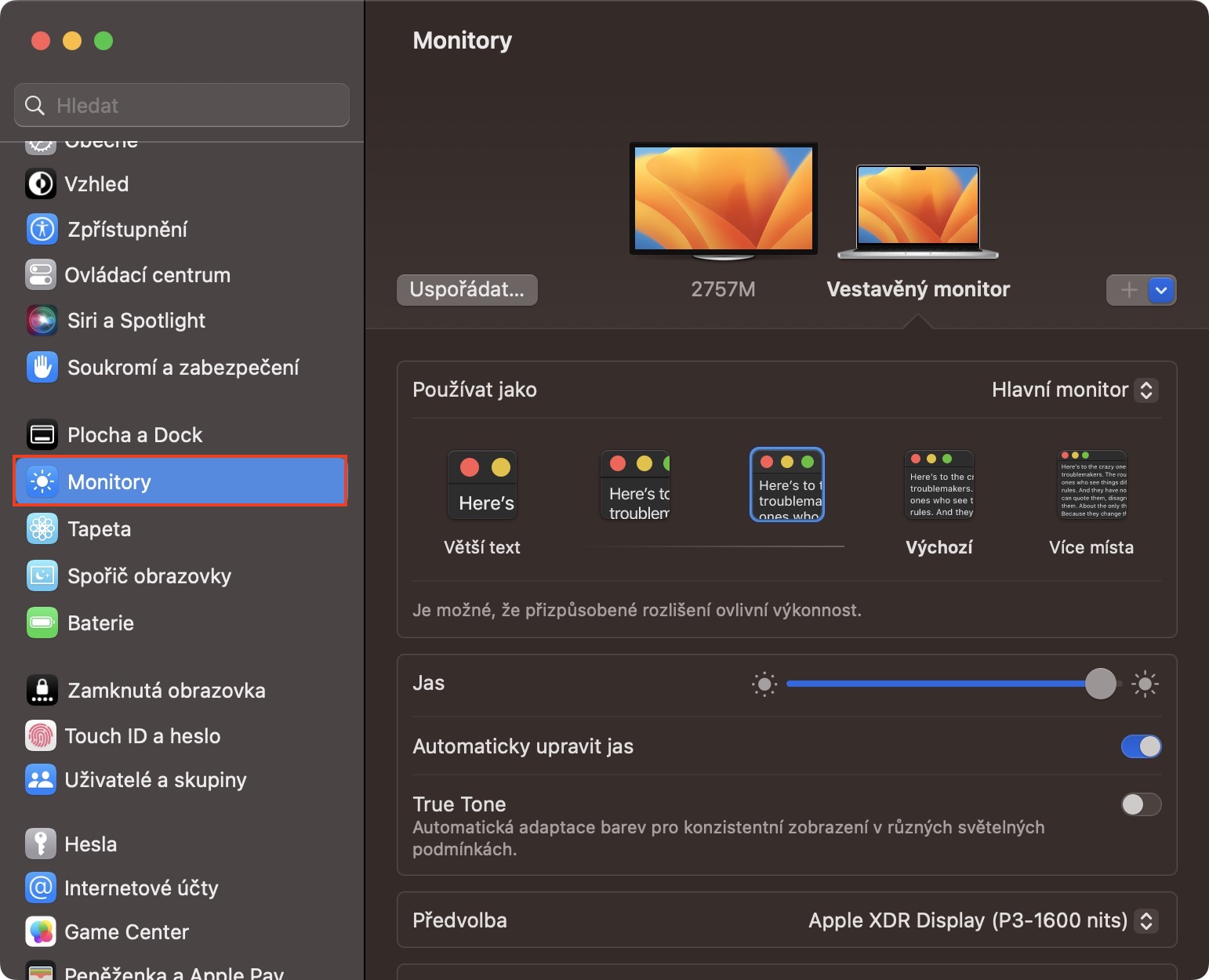Open Touch ID a heslo fingerprint icon

click(x=41, y=736)
